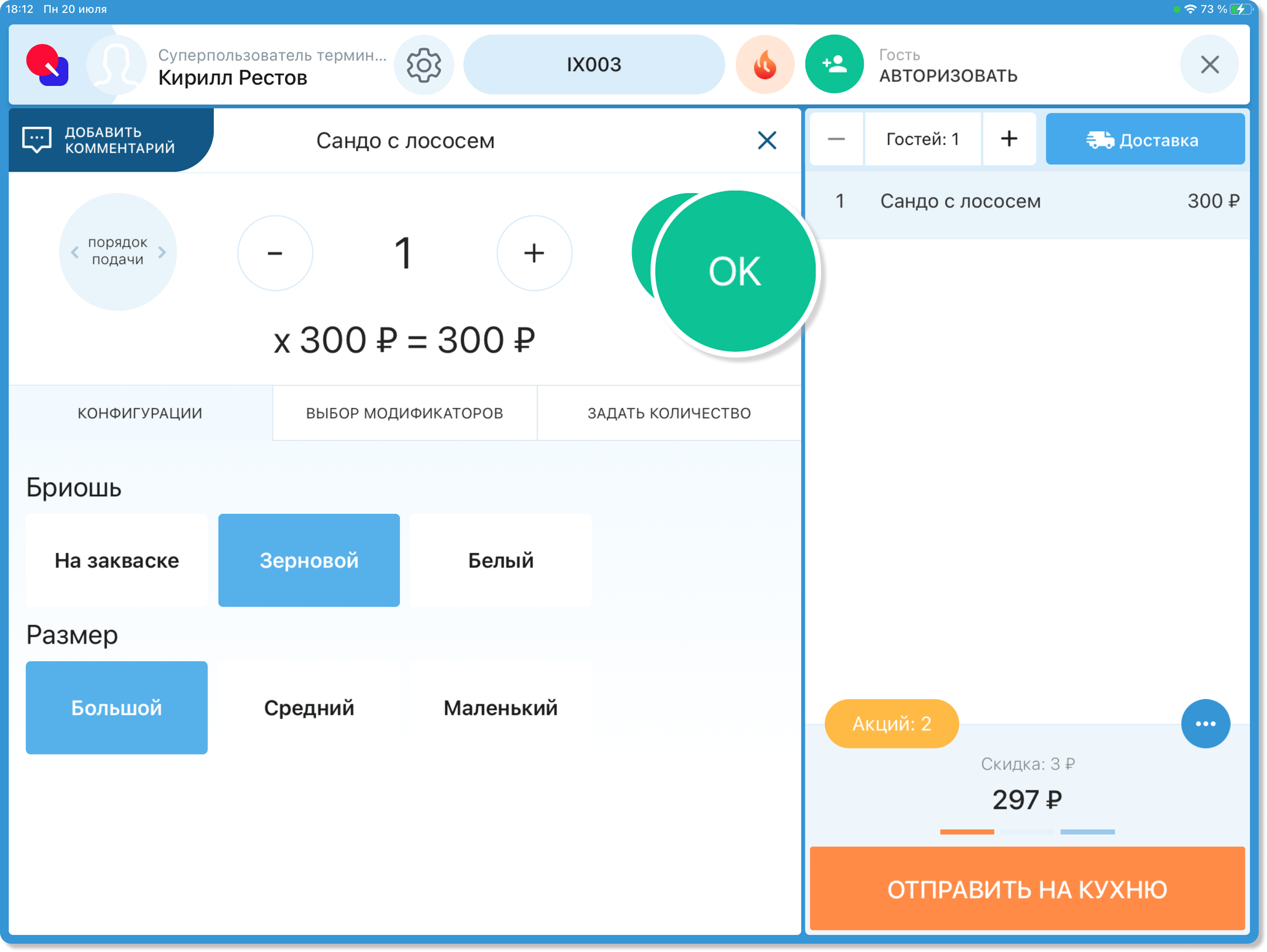This screenshot has width=1267, height=952.
Task: Tap the Бриошь section heading
Action: 74,488
